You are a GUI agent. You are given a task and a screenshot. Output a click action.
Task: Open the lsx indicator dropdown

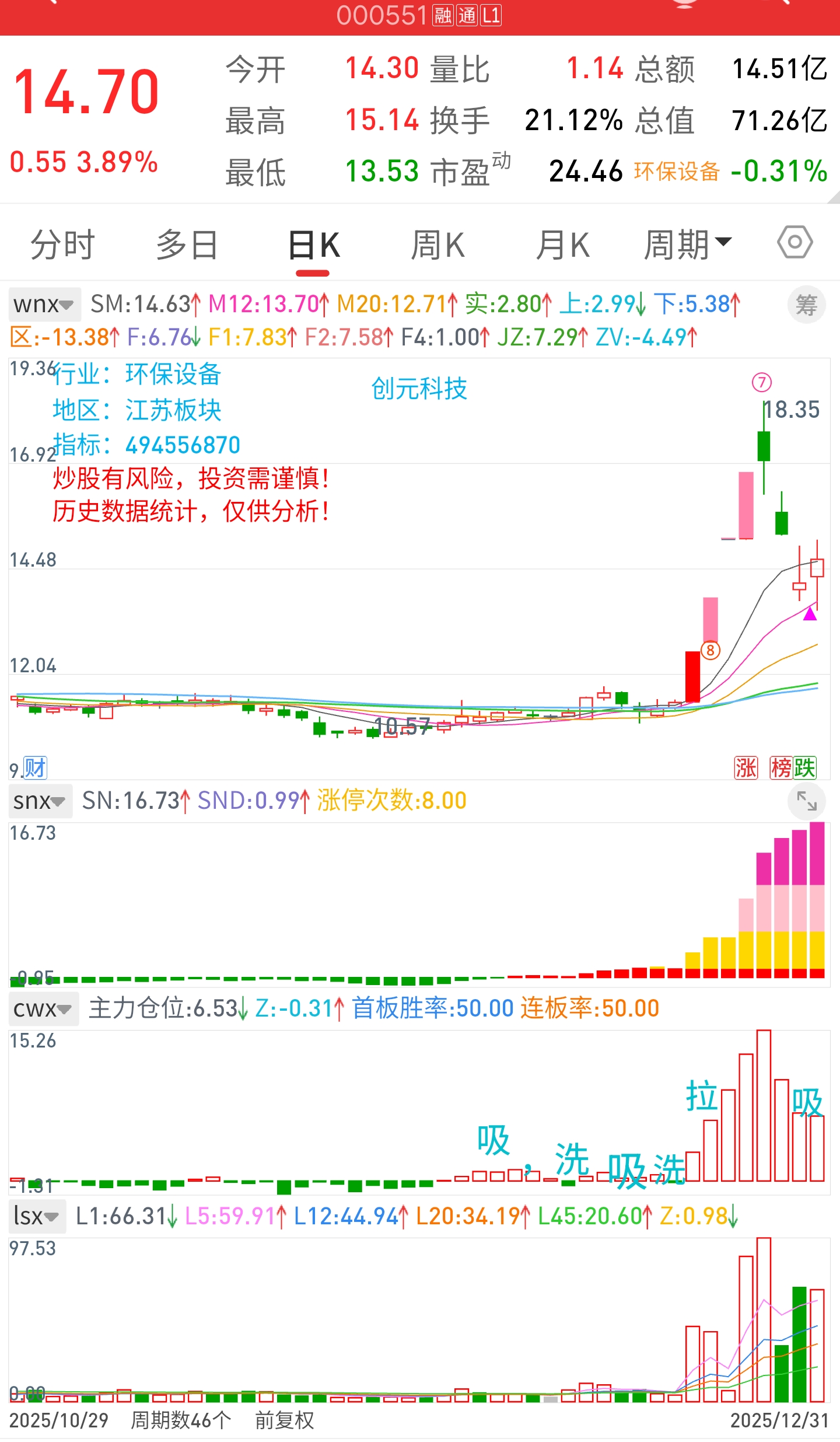click(x=37, y=1216)
